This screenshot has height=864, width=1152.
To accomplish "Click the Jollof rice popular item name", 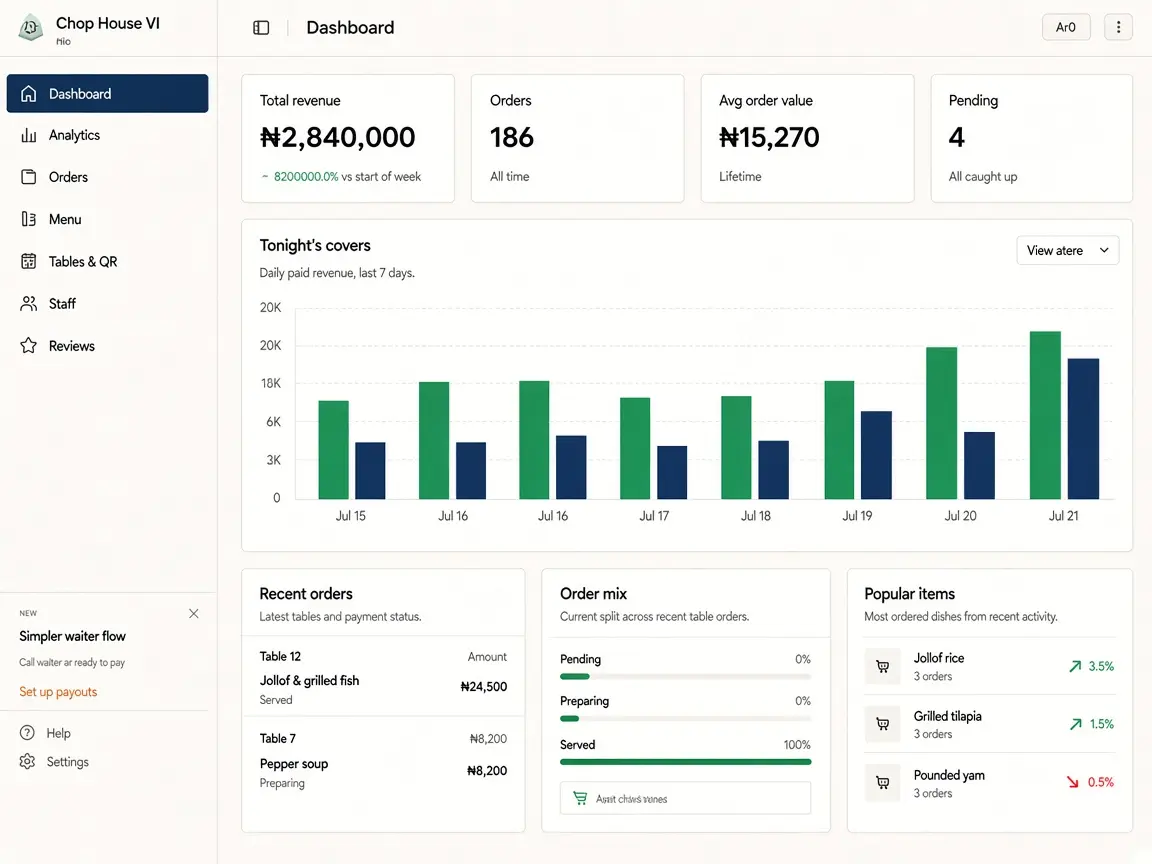I will pos(939,658).
